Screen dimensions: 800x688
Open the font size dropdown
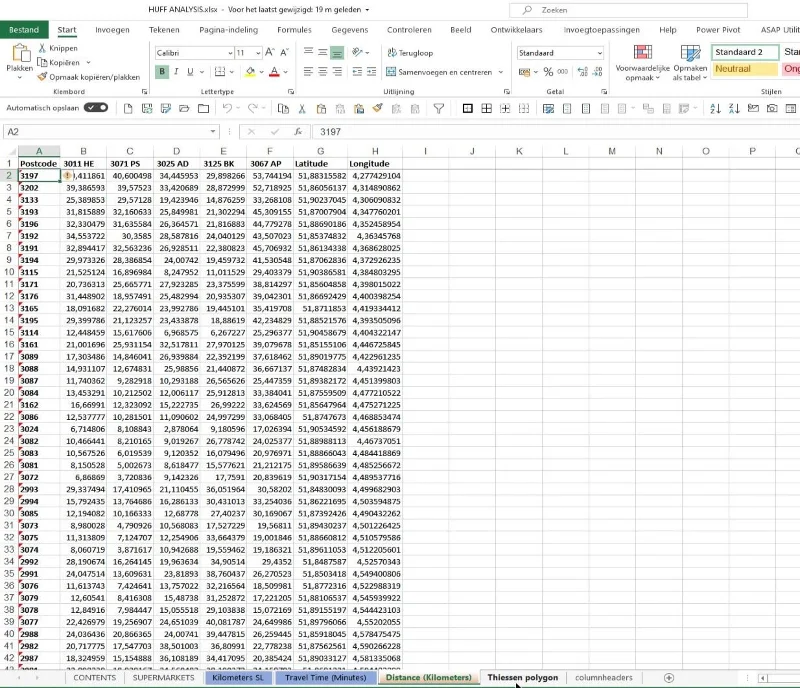[259, 53]
